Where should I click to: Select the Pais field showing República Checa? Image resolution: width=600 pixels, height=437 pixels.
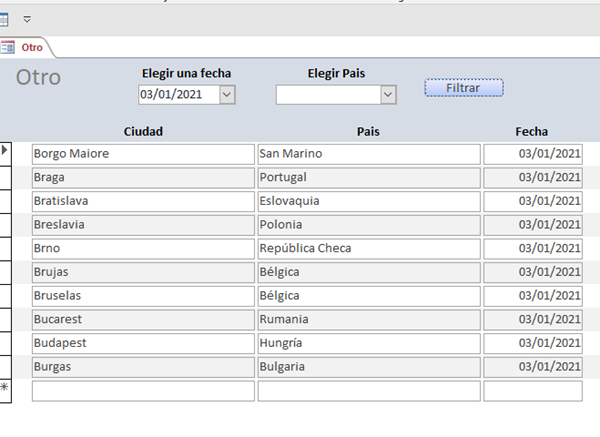point(368,249)
